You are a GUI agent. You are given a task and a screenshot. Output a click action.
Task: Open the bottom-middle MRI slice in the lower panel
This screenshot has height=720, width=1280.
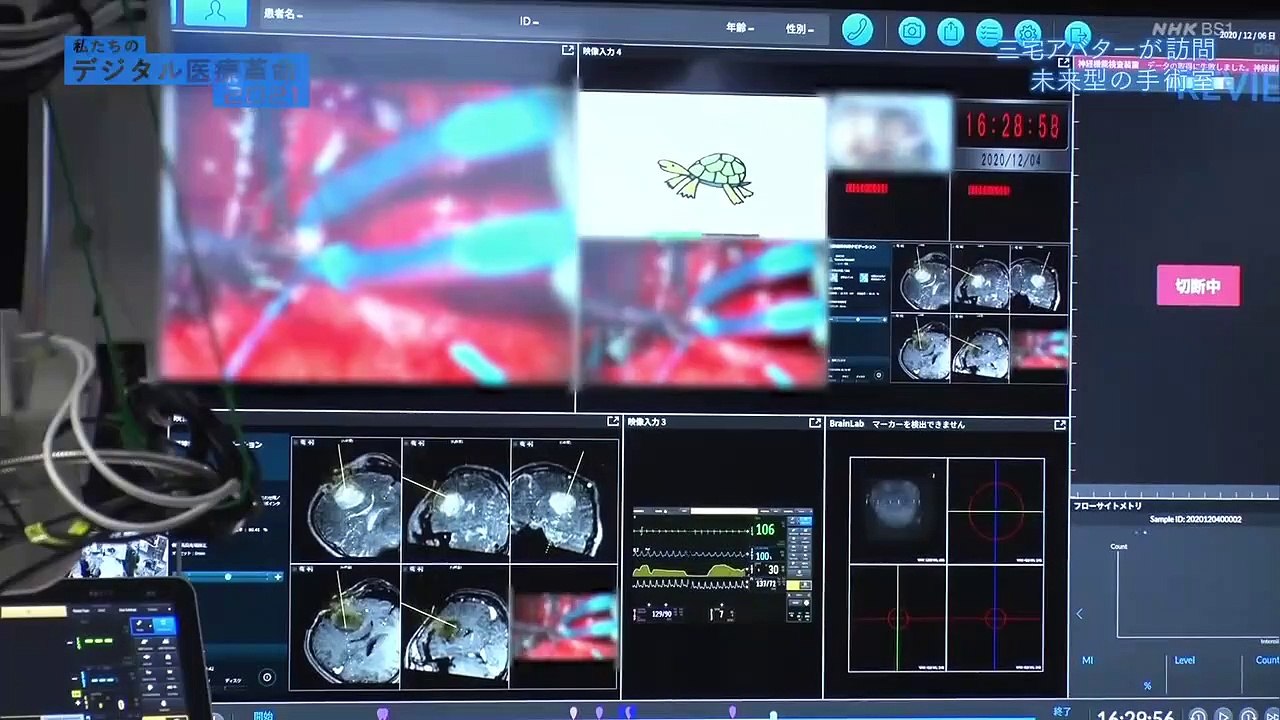[456, 626]
